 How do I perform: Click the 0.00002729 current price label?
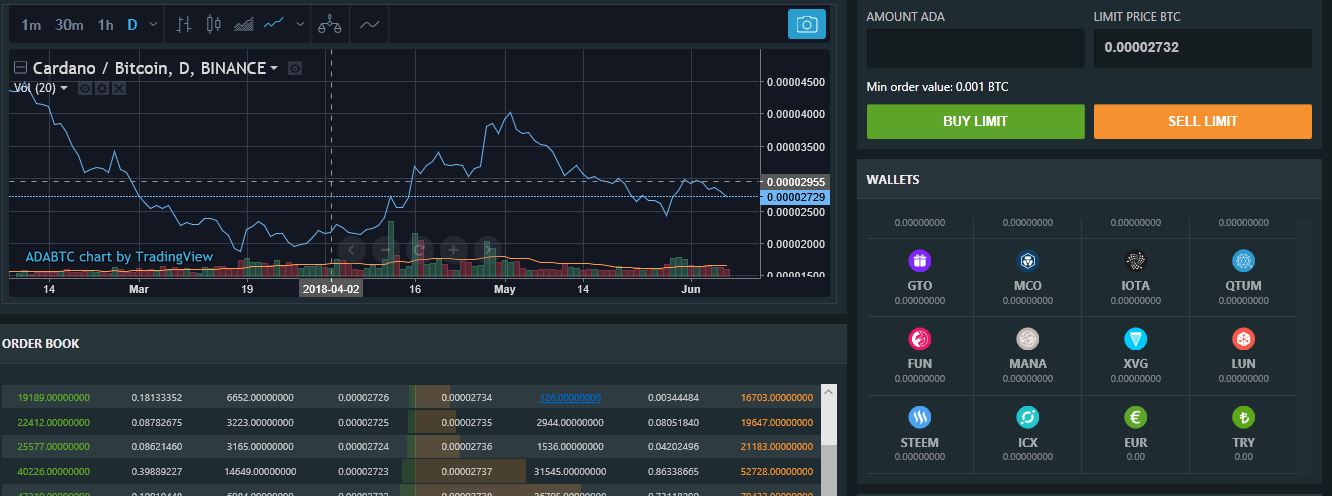click(795, 198)
